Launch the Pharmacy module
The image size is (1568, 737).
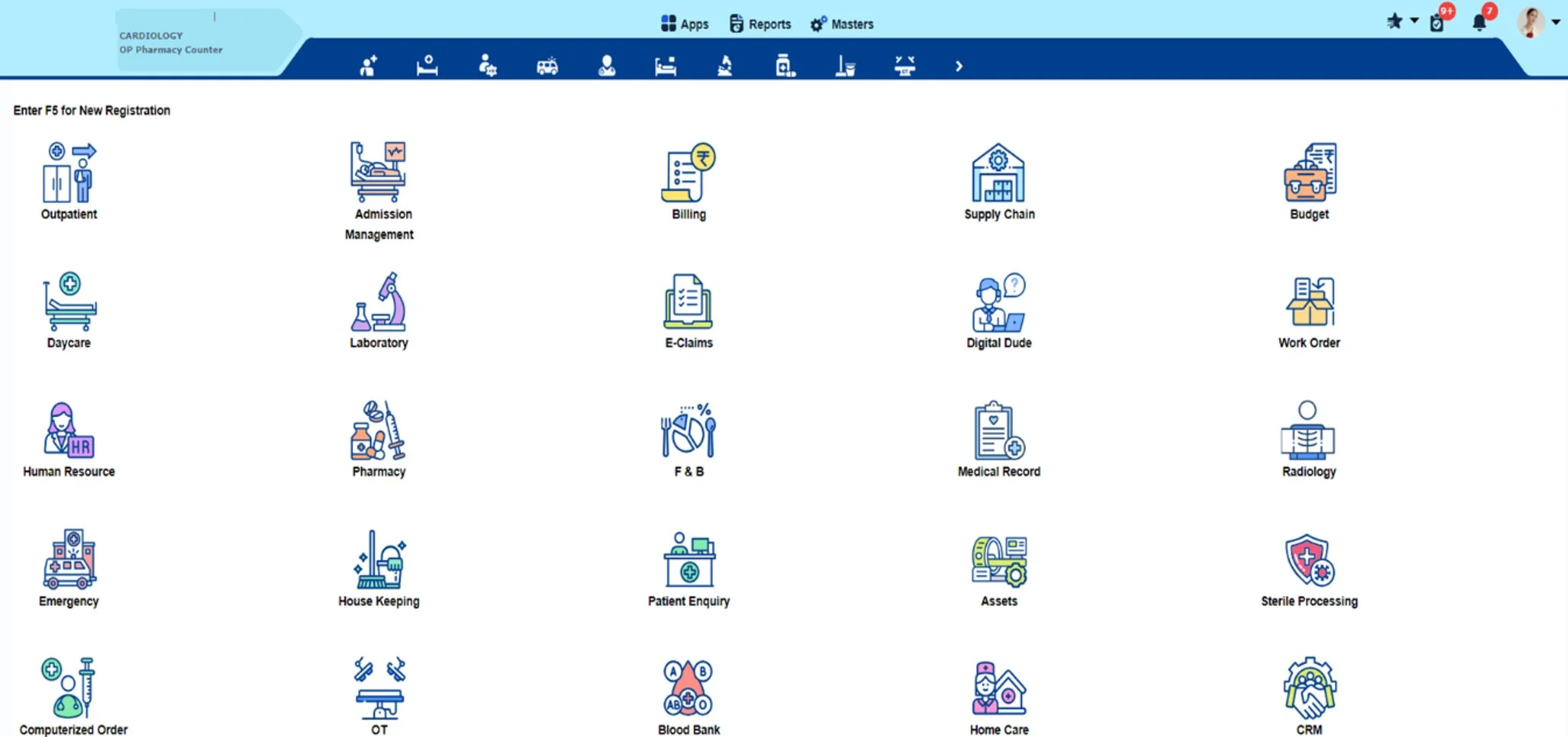[x=379, y=439]
